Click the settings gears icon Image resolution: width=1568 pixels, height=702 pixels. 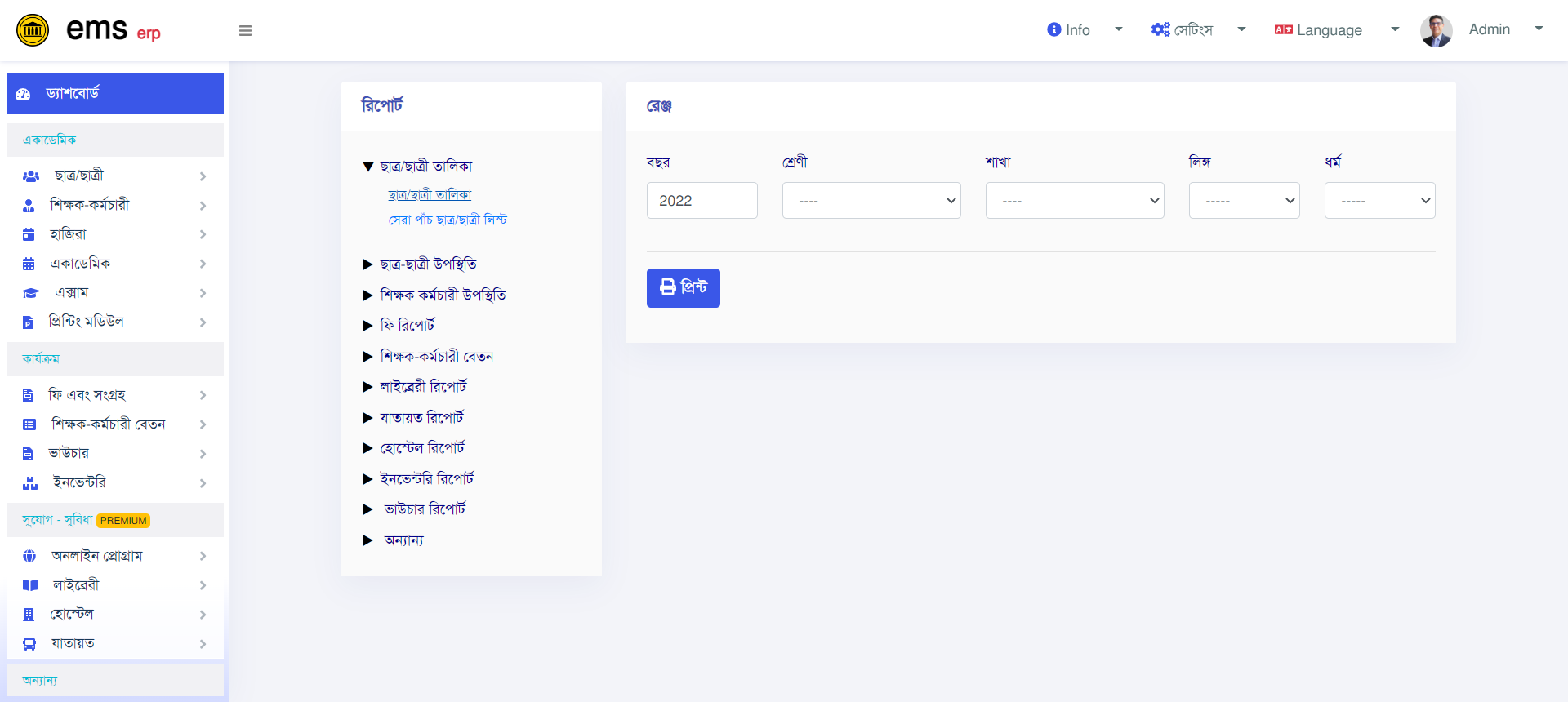(x=1160, y=29)
